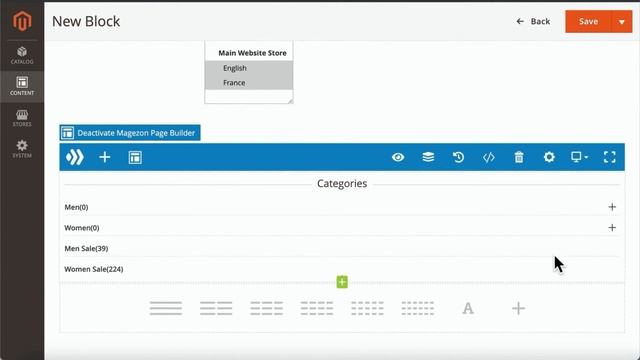
Task: Go back using the Back link
Action: coord(533,21)
